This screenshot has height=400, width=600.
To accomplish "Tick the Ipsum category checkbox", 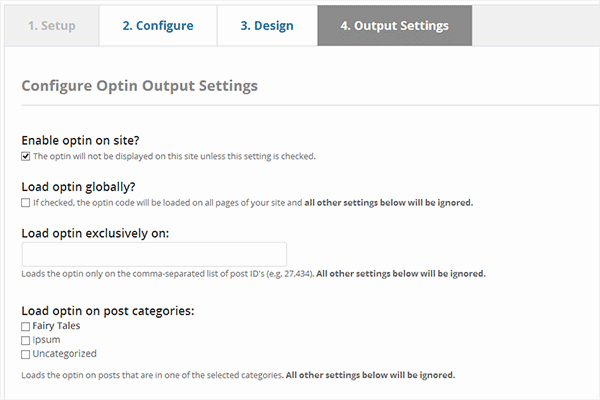I will 26,340.
